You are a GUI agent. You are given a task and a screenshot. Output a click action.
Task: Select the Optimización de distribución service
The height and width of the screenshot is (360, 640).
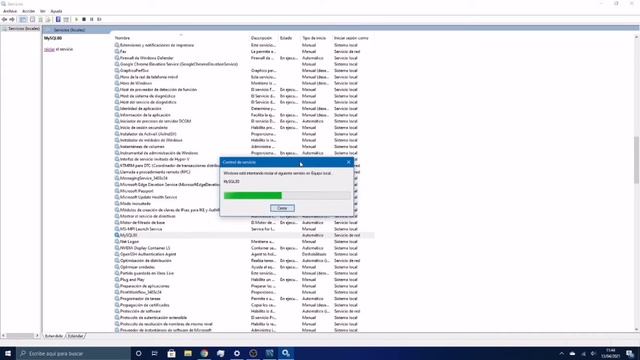coord(244,260)
